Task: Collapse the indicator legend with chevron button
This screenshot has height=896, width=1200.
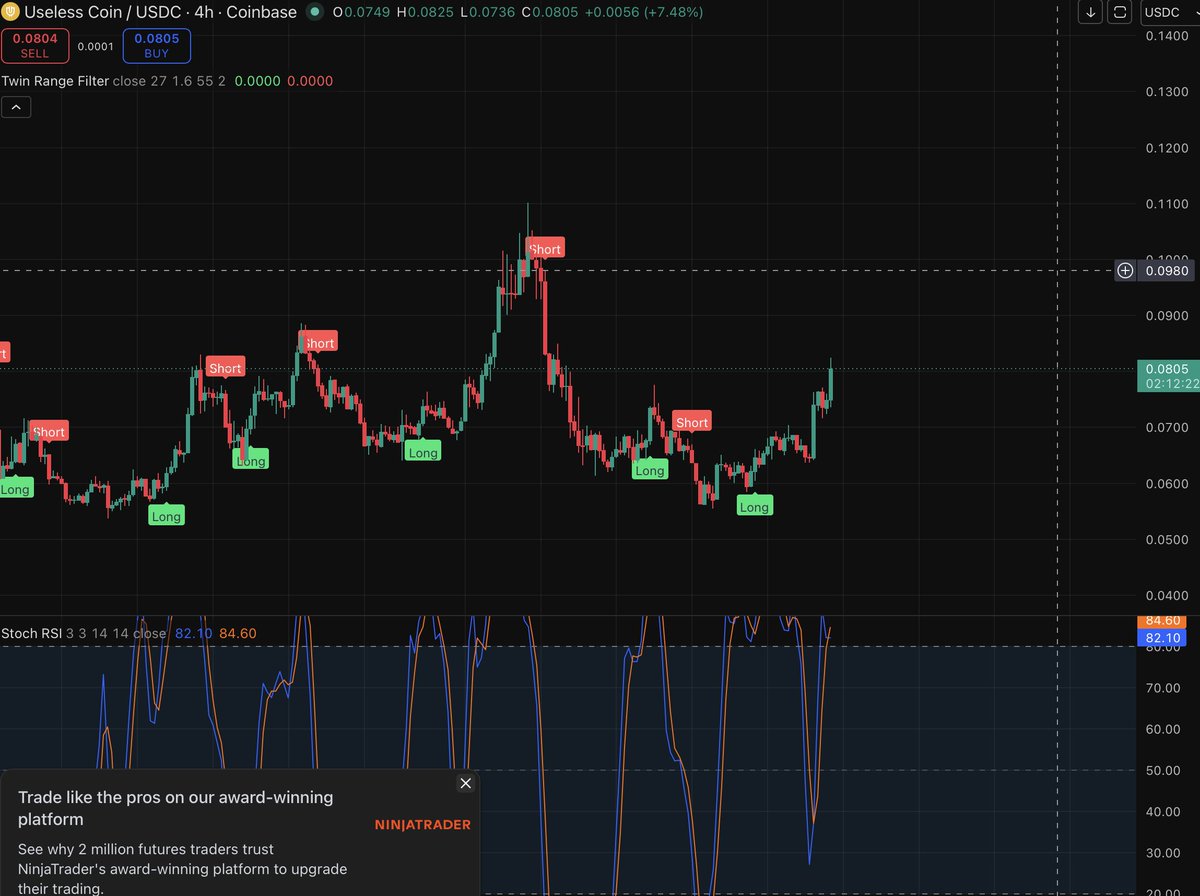Action: [17, 106]
